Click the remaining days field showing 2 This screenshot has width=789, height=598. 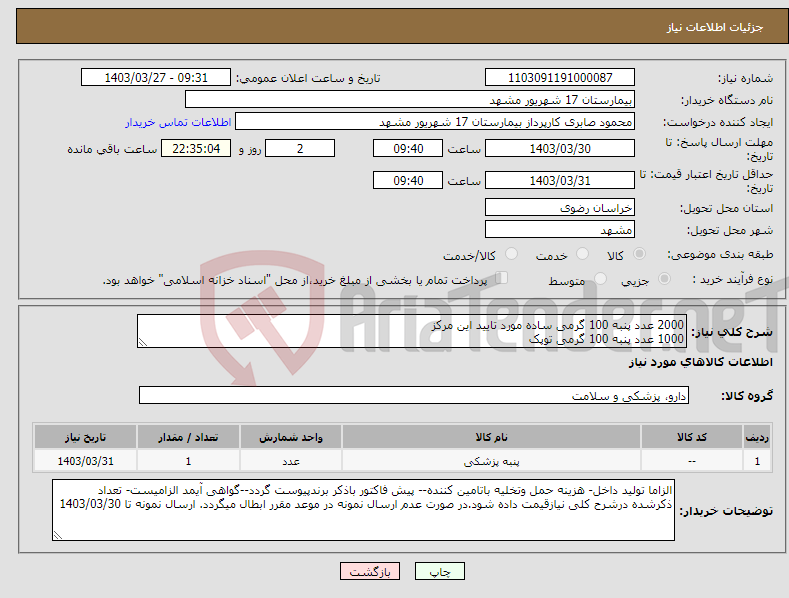coord(300,148)
